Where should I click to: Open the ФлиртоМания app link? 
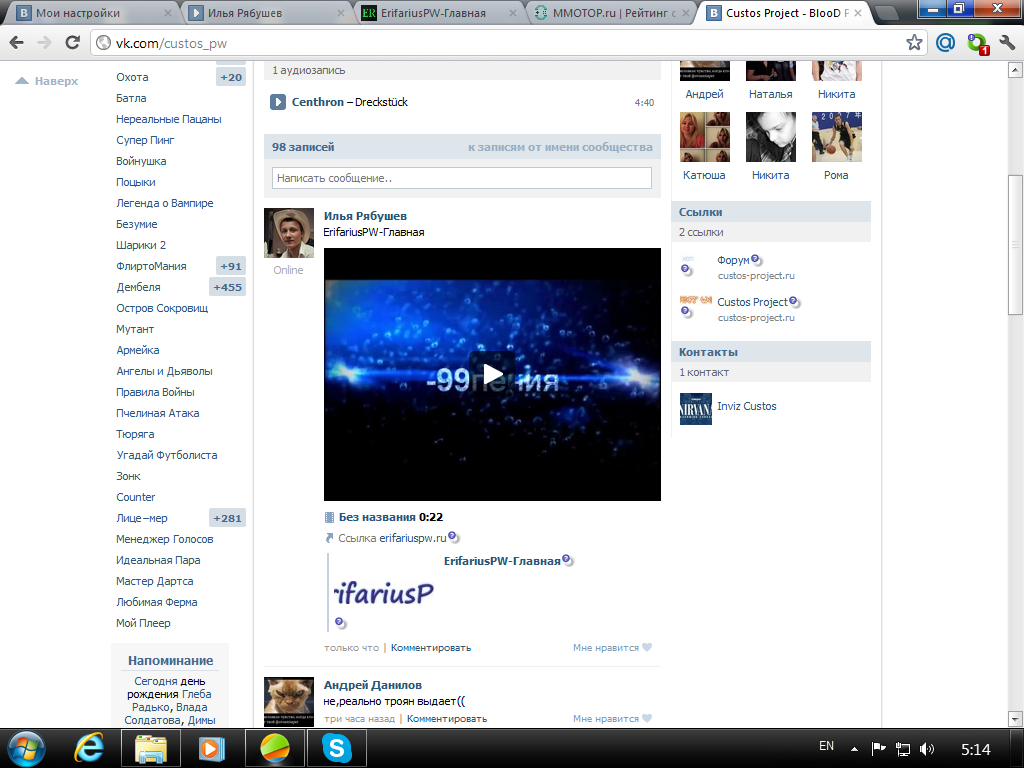pos(151,266)
